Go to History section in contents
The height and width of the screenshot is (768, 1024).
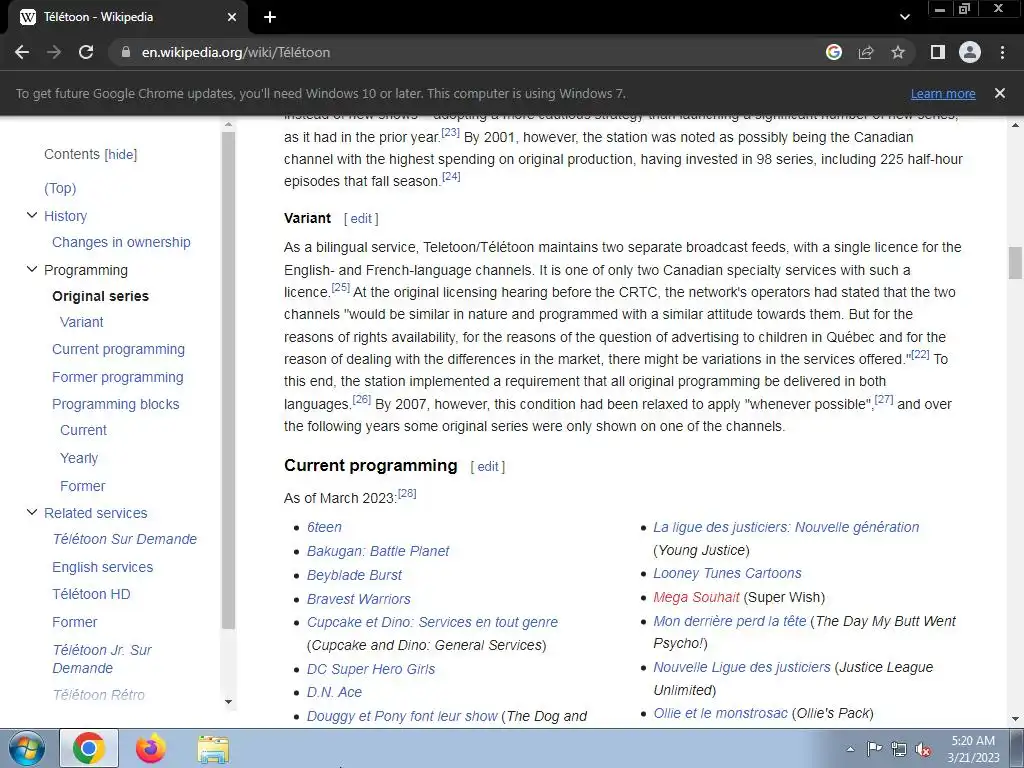click(65, 216)
